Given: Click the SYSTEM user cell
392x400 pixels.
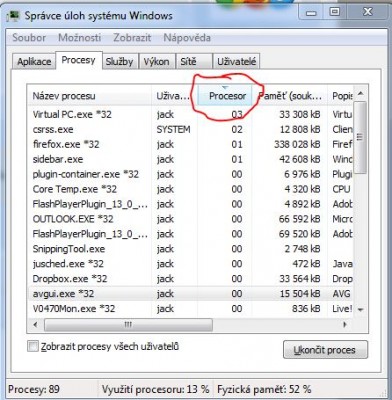Looking at the screenshot, I should pos(173,129).
